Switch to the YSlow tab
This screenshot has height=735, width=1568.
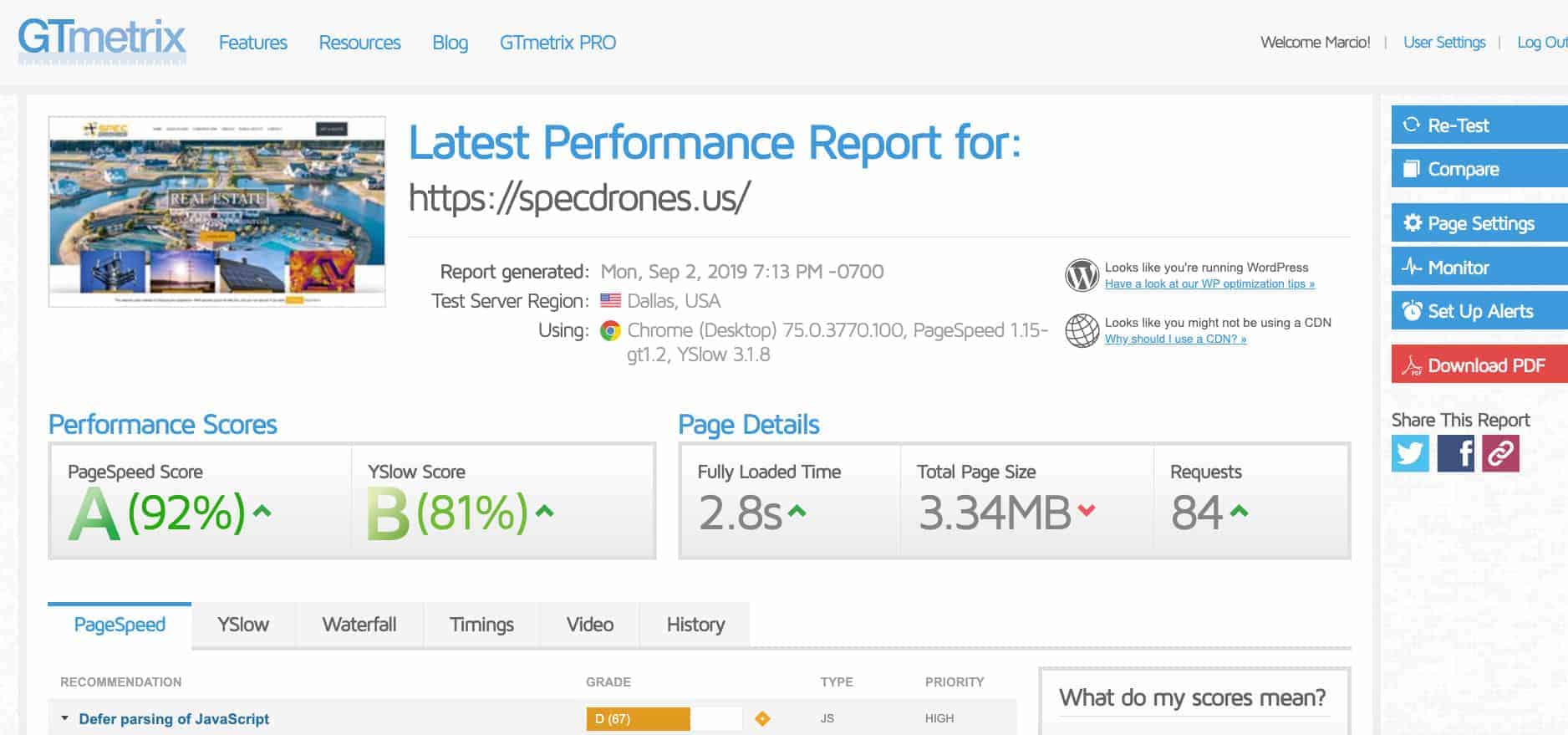[x=243, y=625]
